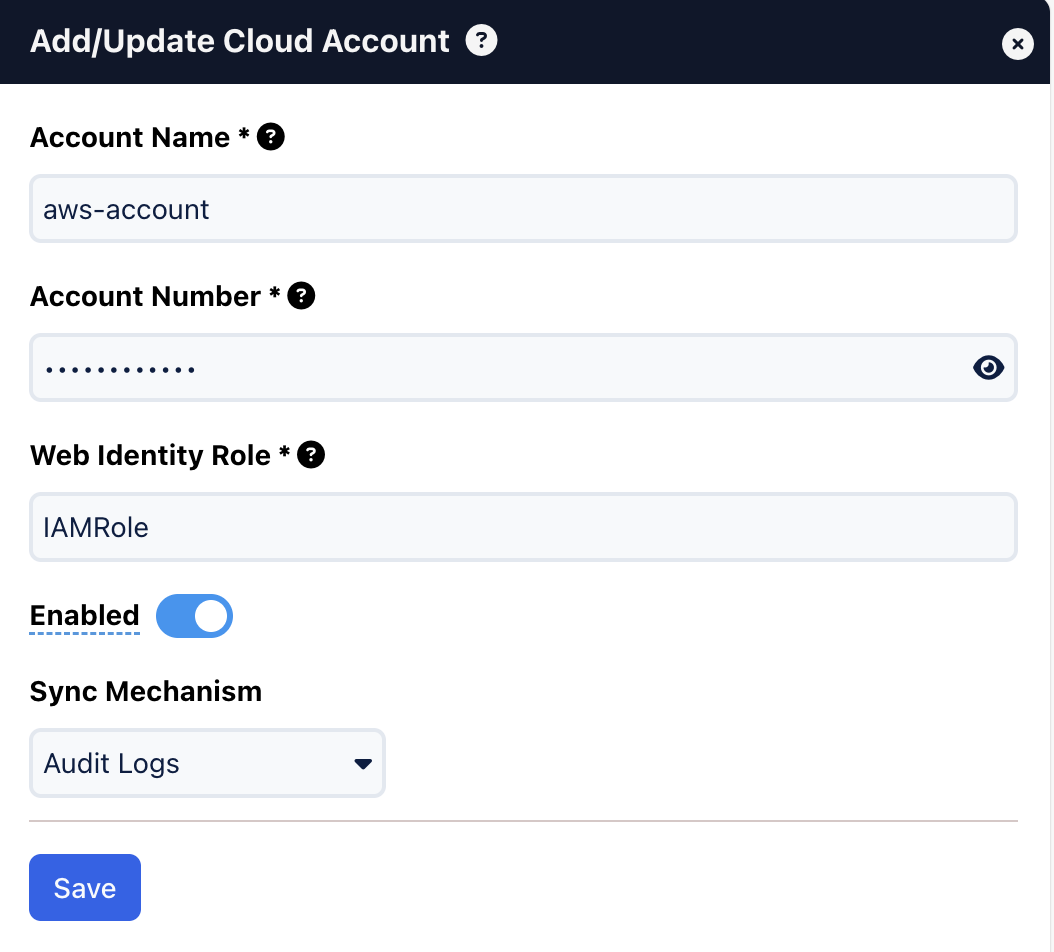Disable the Enabled toggle switch
This screenshot has width=1054, height=952.
(x=195, y=616)
